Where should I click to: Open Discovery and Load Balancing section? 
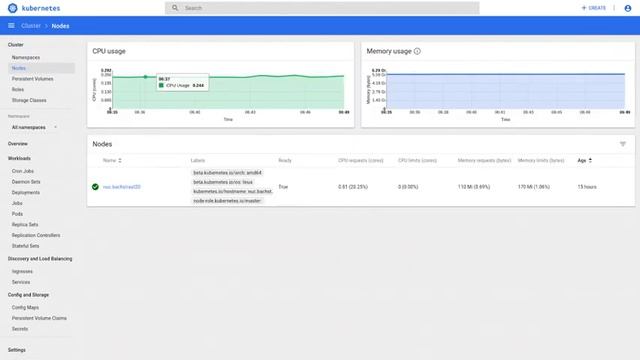pyautogui.click(x=40, y=259)
